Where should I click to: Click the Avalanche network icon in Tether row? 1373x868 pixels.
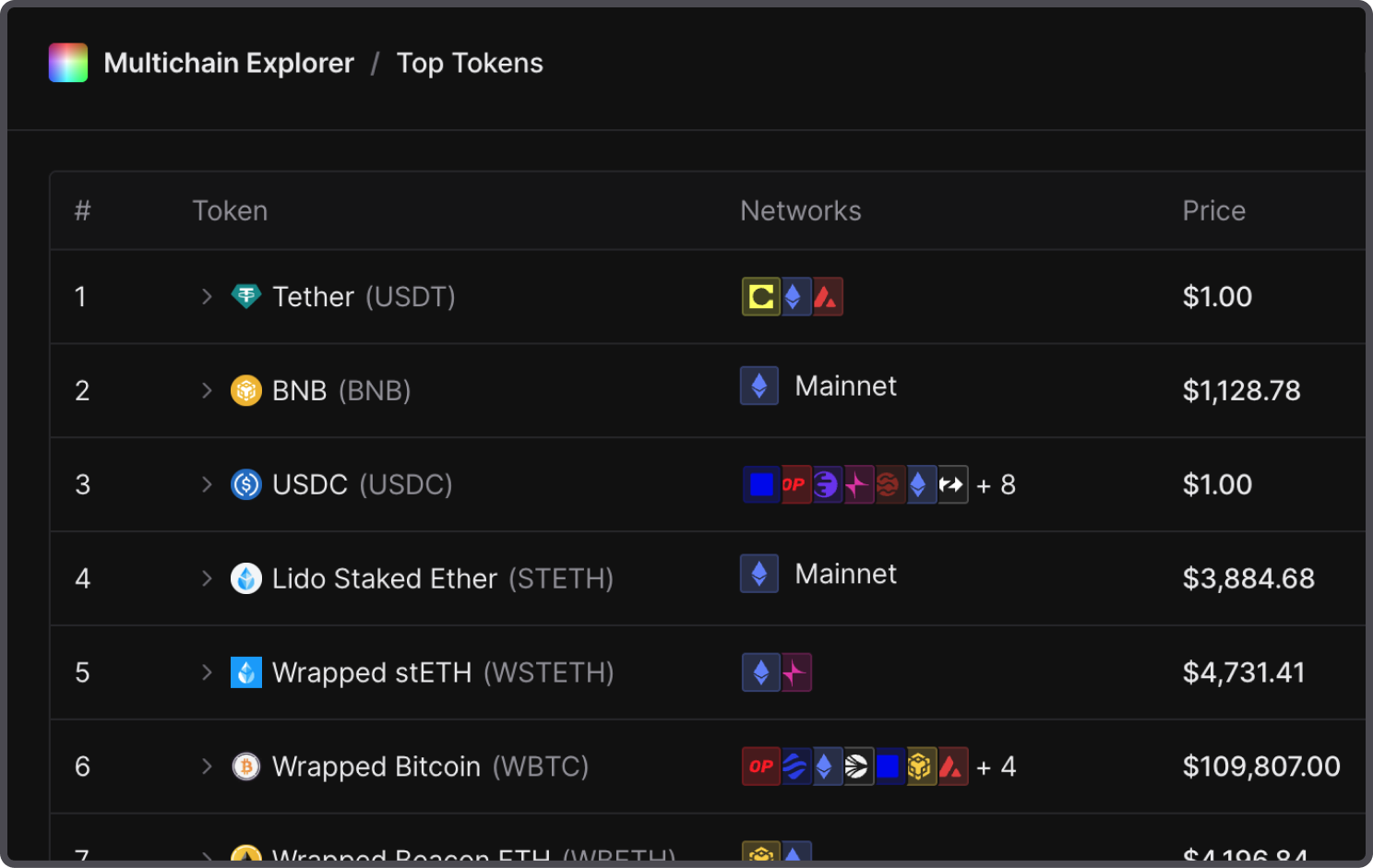(x=827, y=297)
